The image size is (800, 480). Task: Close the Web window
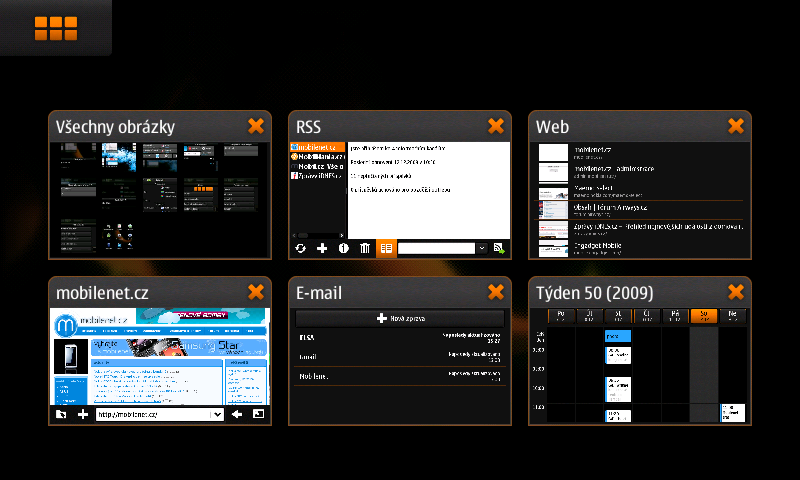tap(736, 125)
